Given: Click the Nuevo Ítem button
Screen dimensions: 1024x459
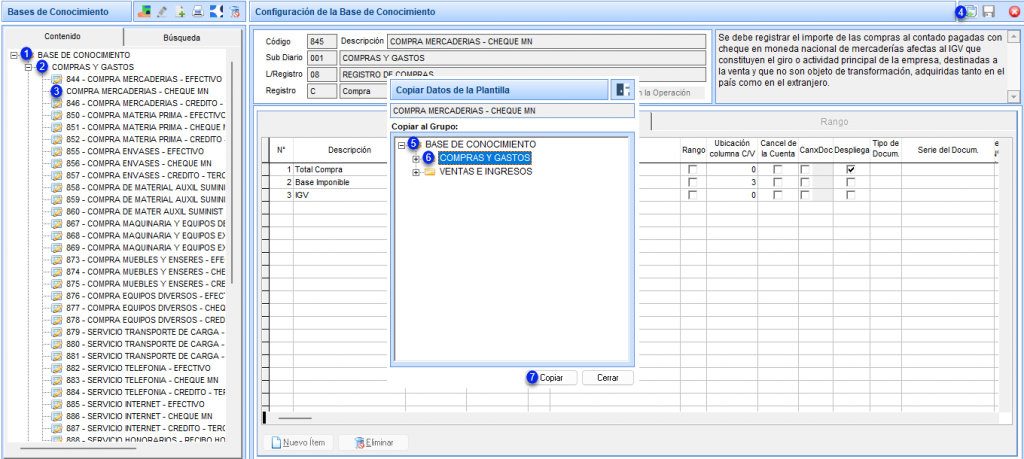Looking at the screenshot, I should click(298, 442).
